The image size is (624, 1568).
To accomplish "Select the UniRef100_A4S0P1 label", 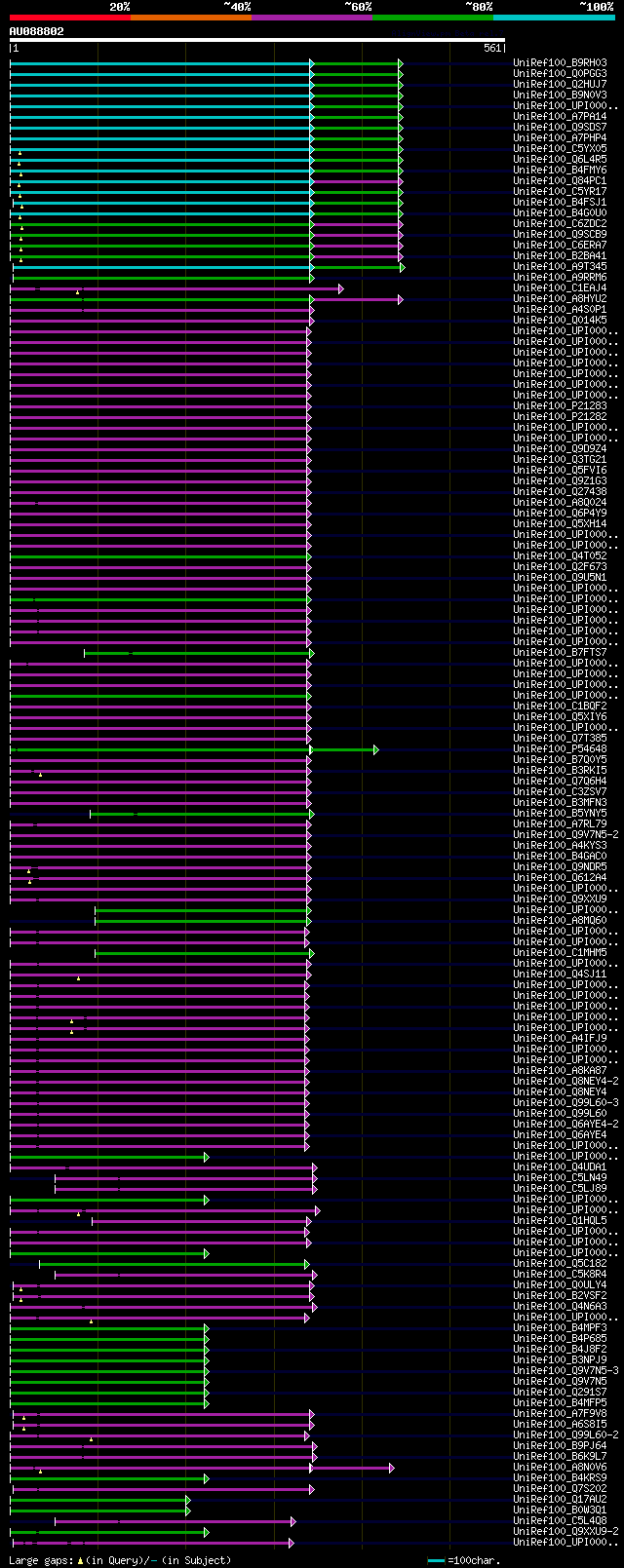I will pyautogui.click(x=561, y=309).
